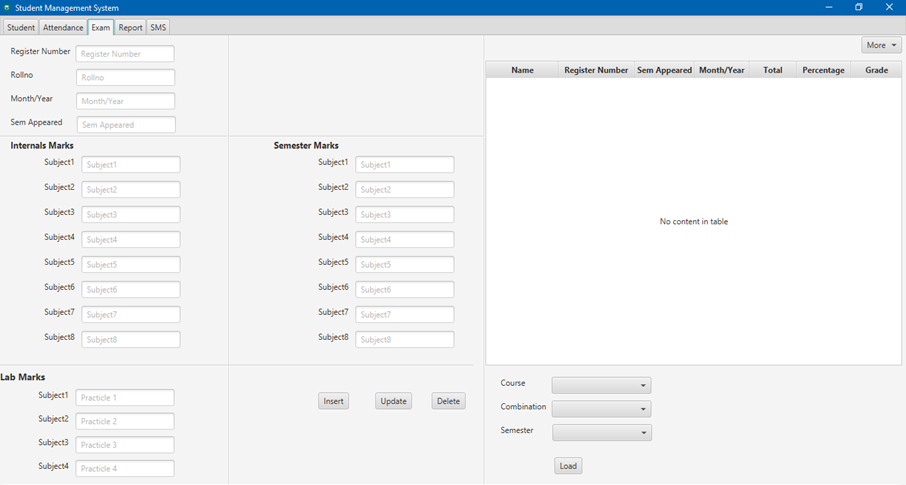Click the Update button
The height and width of the screenshot is (485, 906).
click(x=393, y=401)
